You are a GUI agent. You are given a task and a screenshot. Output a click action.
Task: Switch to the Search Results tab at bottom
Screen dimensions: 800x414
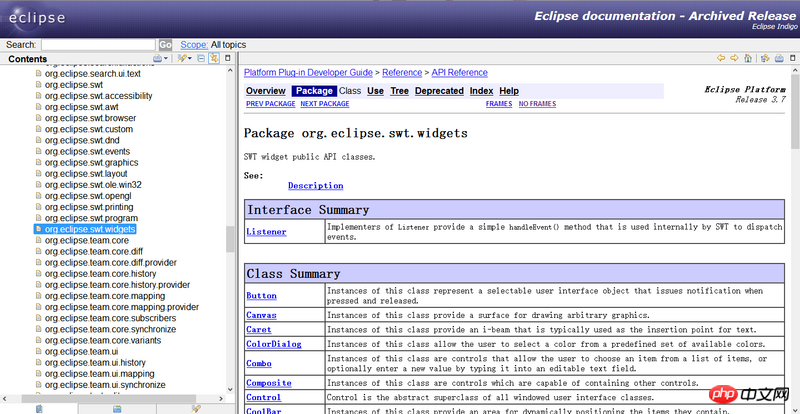[195, 409]
